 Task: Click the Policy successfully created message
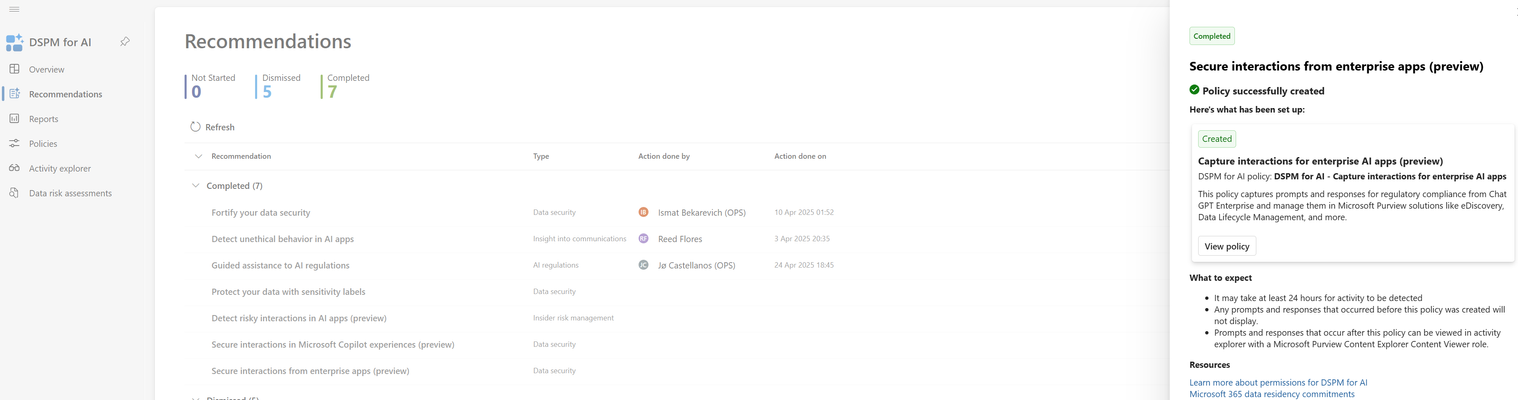click(1263, 91)
